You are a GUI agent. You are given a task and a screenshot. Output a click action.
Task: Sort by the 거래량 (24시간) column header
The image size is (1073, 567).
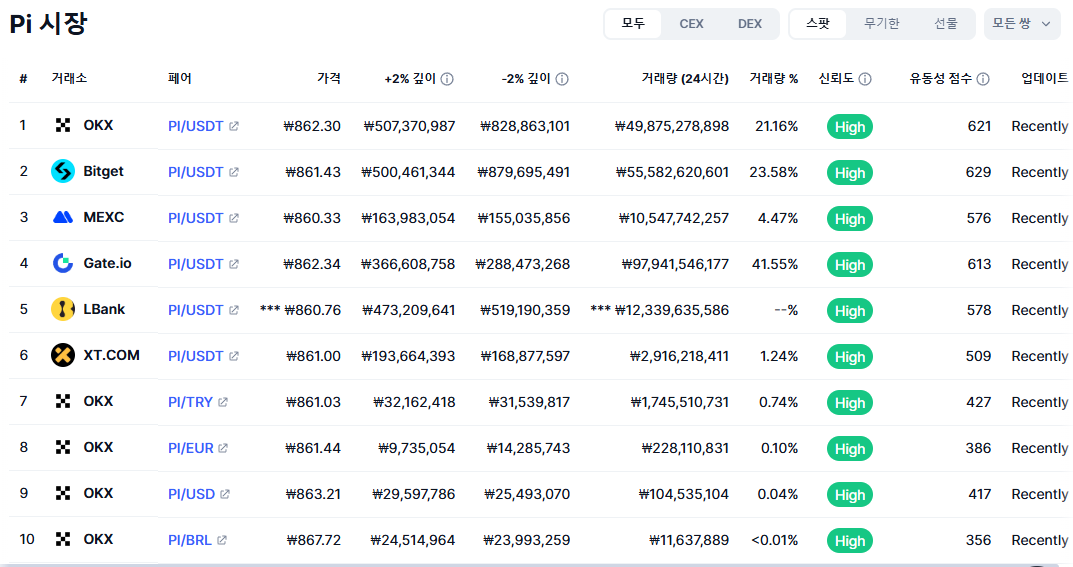685,79
